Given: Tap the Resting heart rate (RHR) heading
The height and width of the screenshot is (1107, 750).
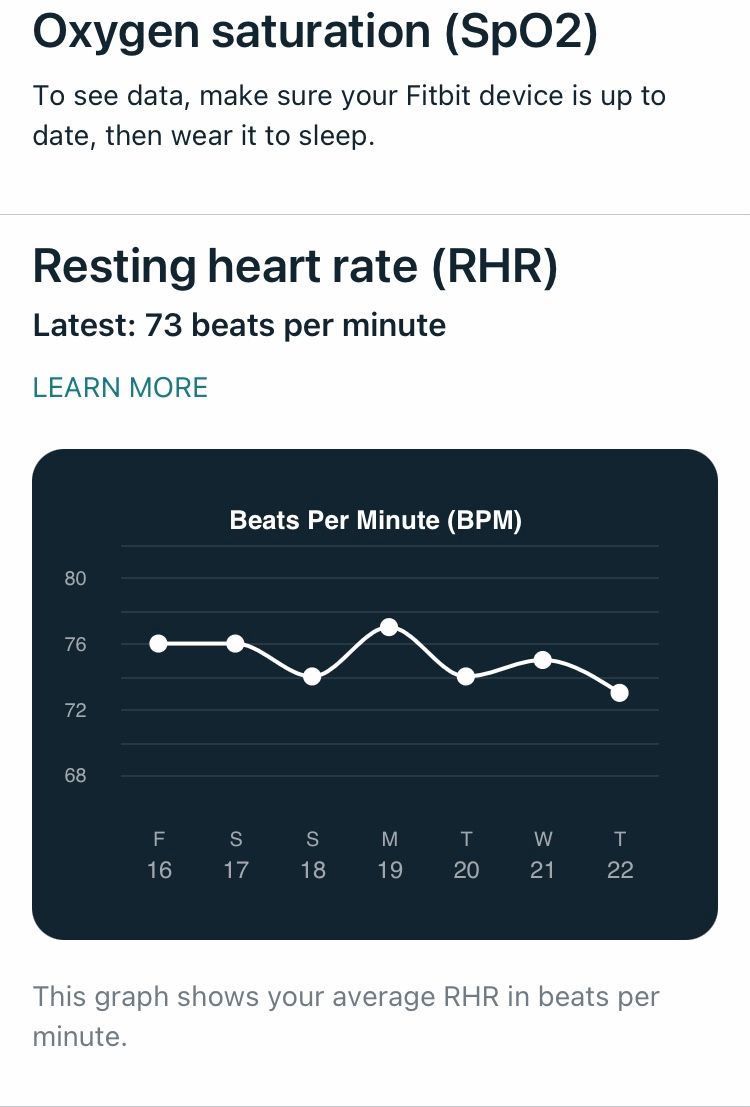Looking at the screenshot, I should [295, 268].
